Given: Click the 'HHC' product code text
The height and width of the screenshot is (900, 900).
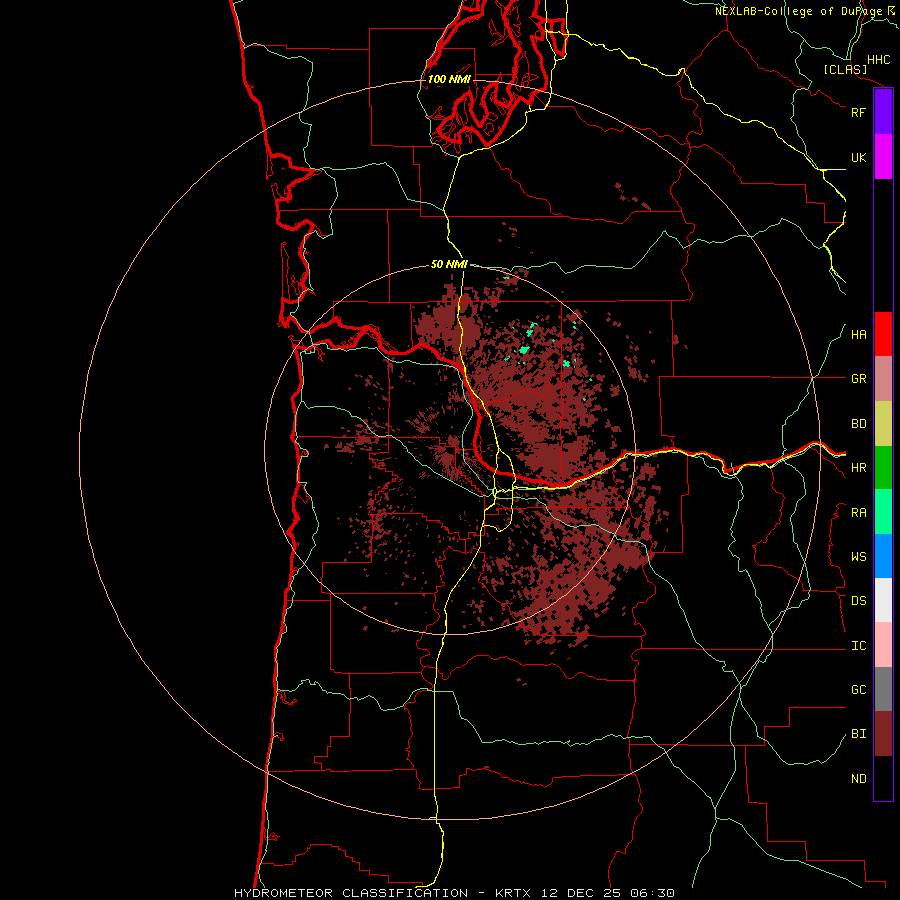Looking at the screenshot, I should click(x=879, y=60).
